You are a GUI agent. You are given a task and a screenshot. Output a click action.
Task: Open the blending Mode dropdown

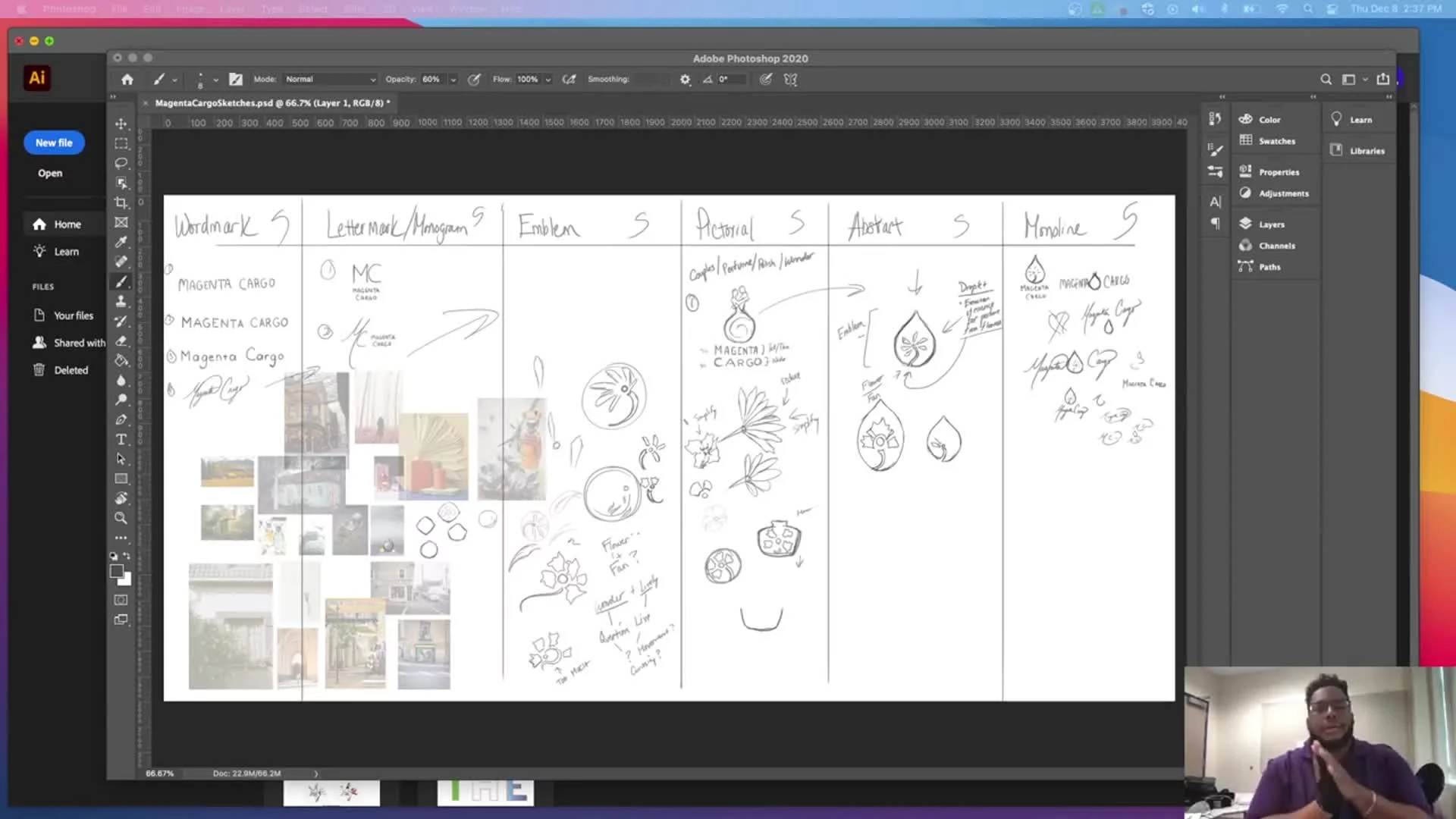coord(330,80)
